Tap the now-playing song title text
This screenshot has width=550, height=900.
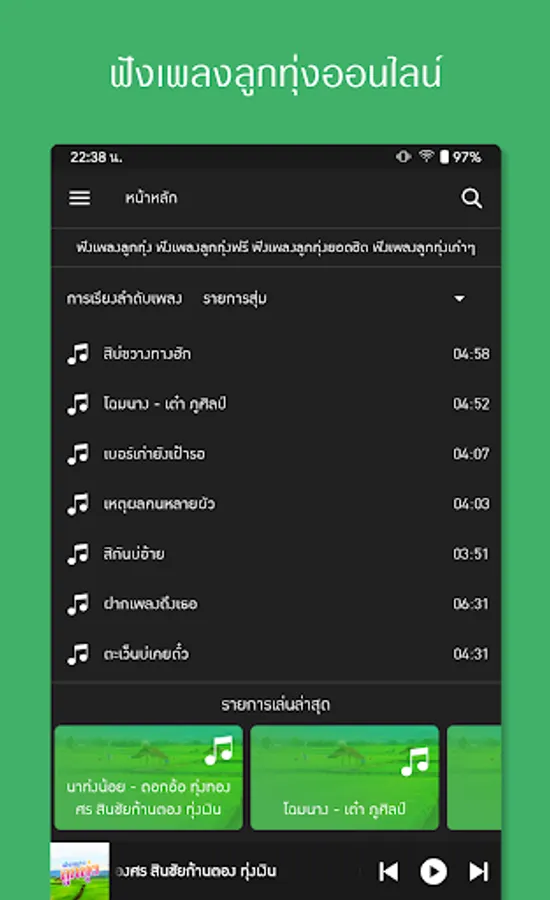tap(196, 871)
